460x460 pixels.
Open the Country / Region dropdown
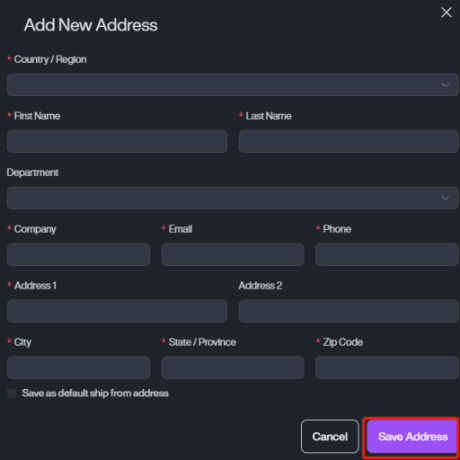click(233, 85)
